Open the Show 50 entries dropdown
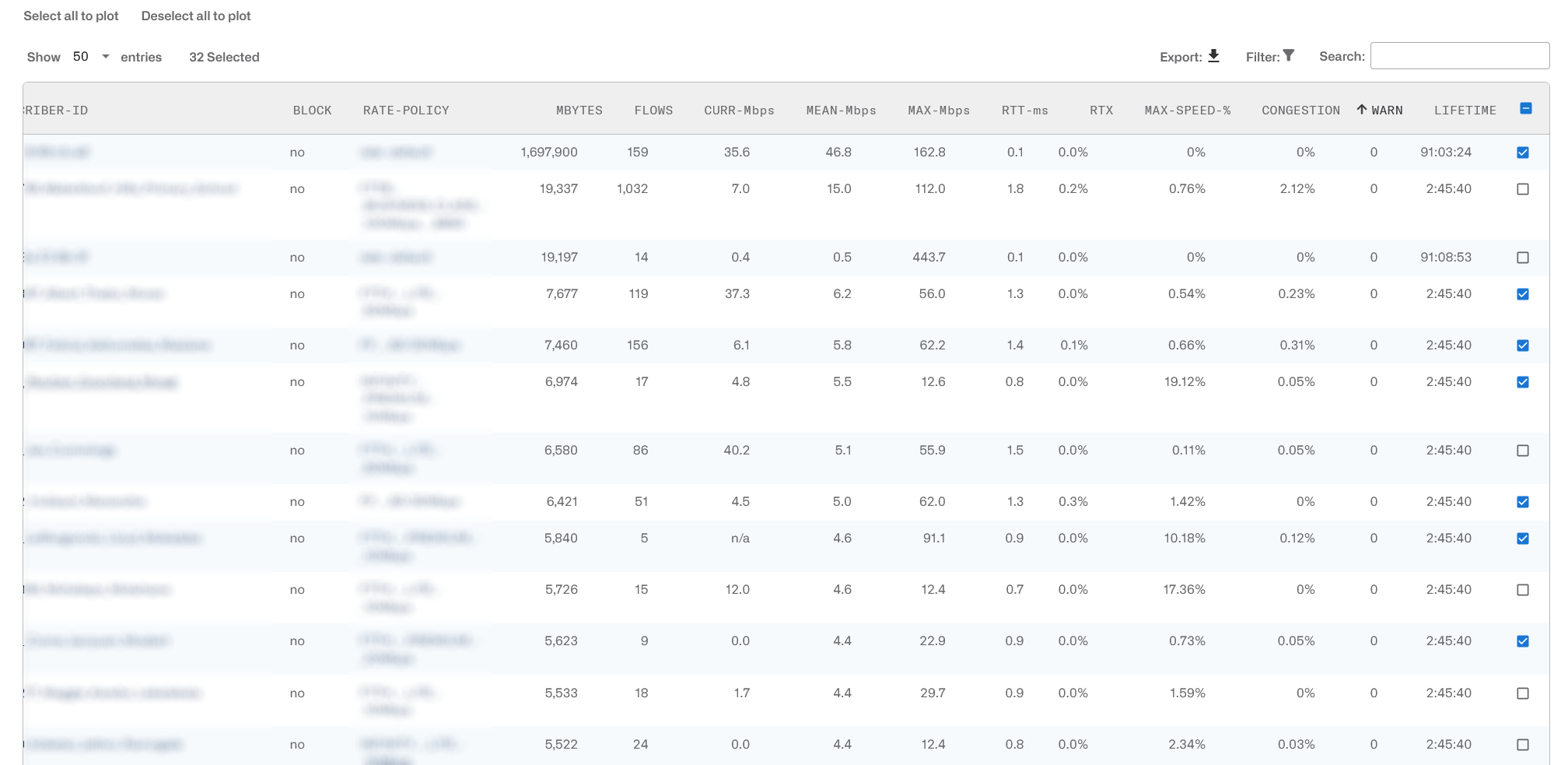Viewport: 1568px width, 765px height. coord(91,57)
